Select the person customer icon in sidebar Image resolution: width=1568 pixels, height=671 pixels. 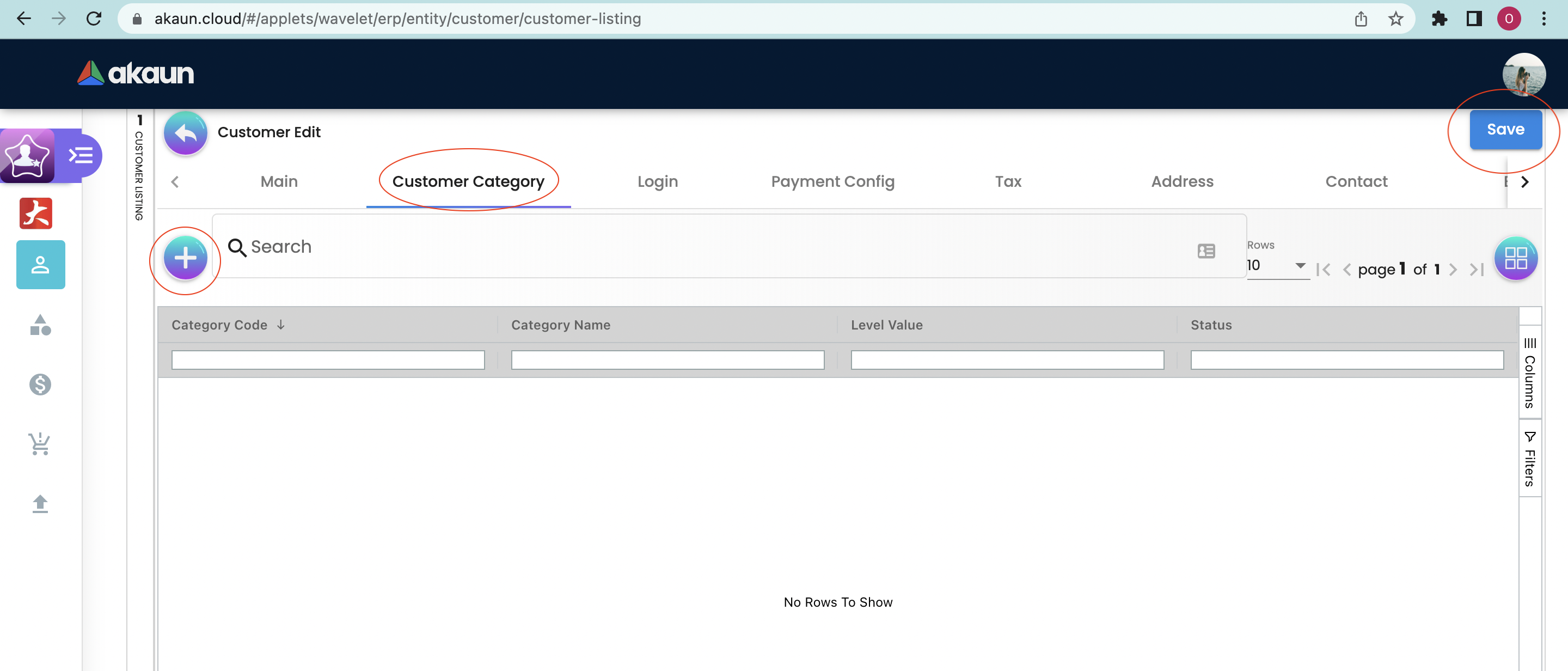40,265
